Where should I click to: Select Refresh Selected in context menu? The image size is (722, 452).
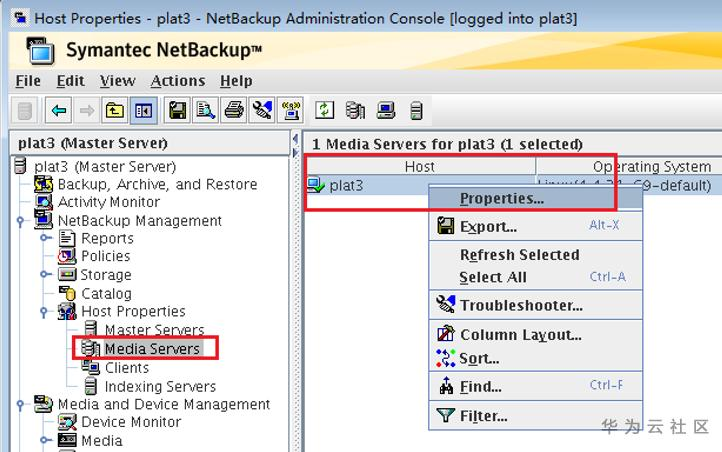click(x=536, y=255)
